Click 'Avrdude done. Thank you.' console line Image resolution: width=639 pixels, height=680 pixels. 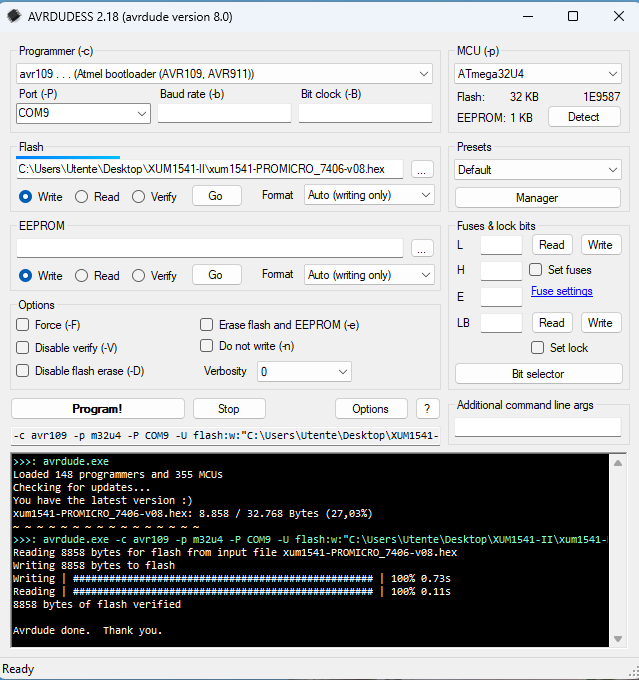(x=88, y=631)
